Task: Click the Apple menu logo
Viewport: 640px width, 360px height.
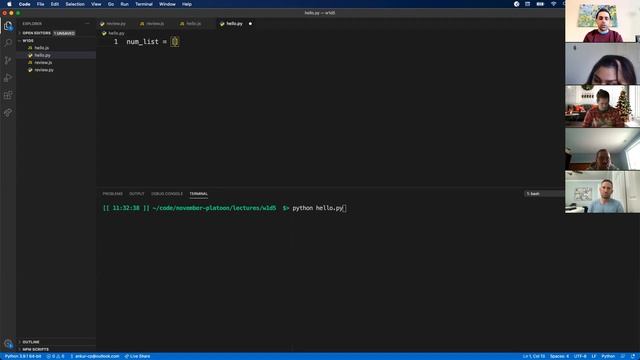Action: tap(9, 4)
